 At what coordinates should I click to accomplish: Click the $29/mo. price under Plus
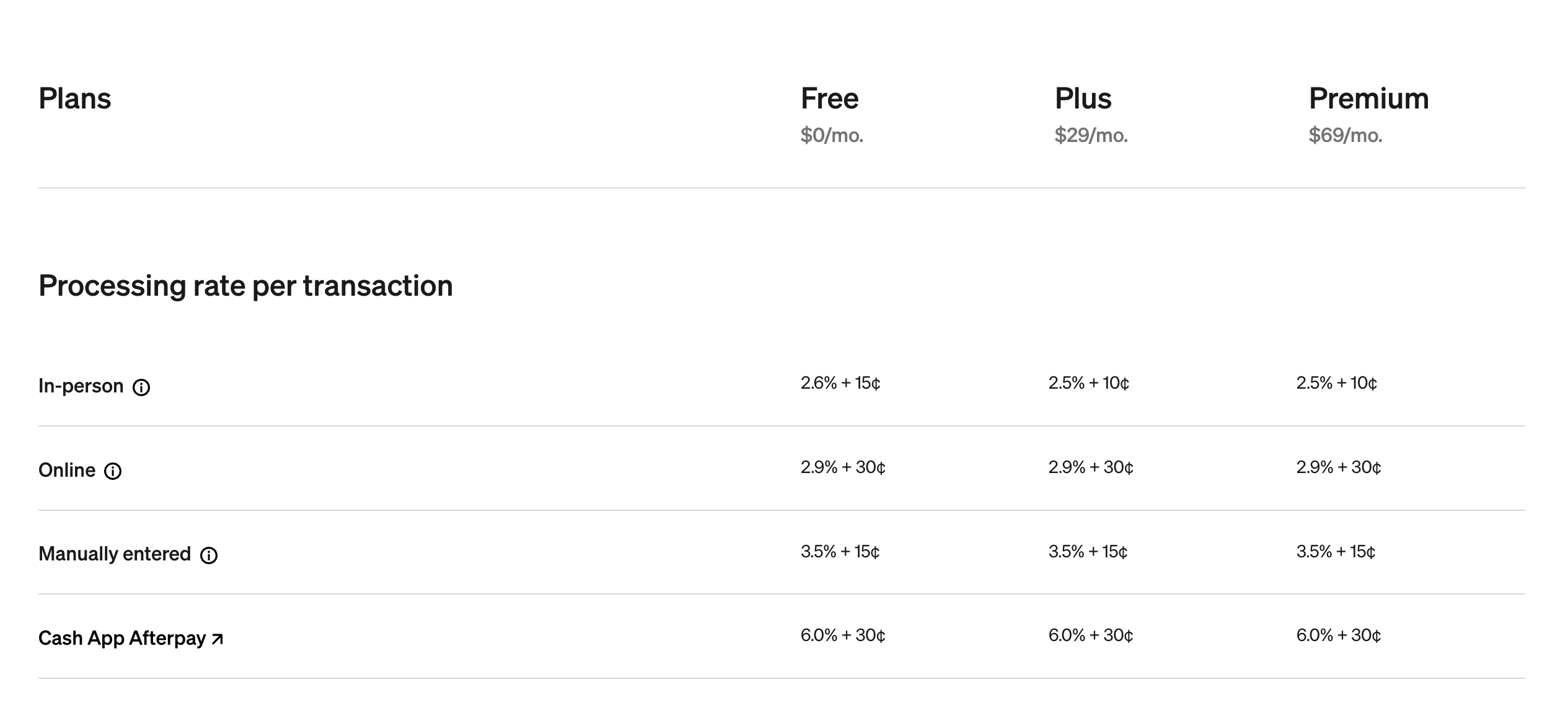click(1091, 135)
